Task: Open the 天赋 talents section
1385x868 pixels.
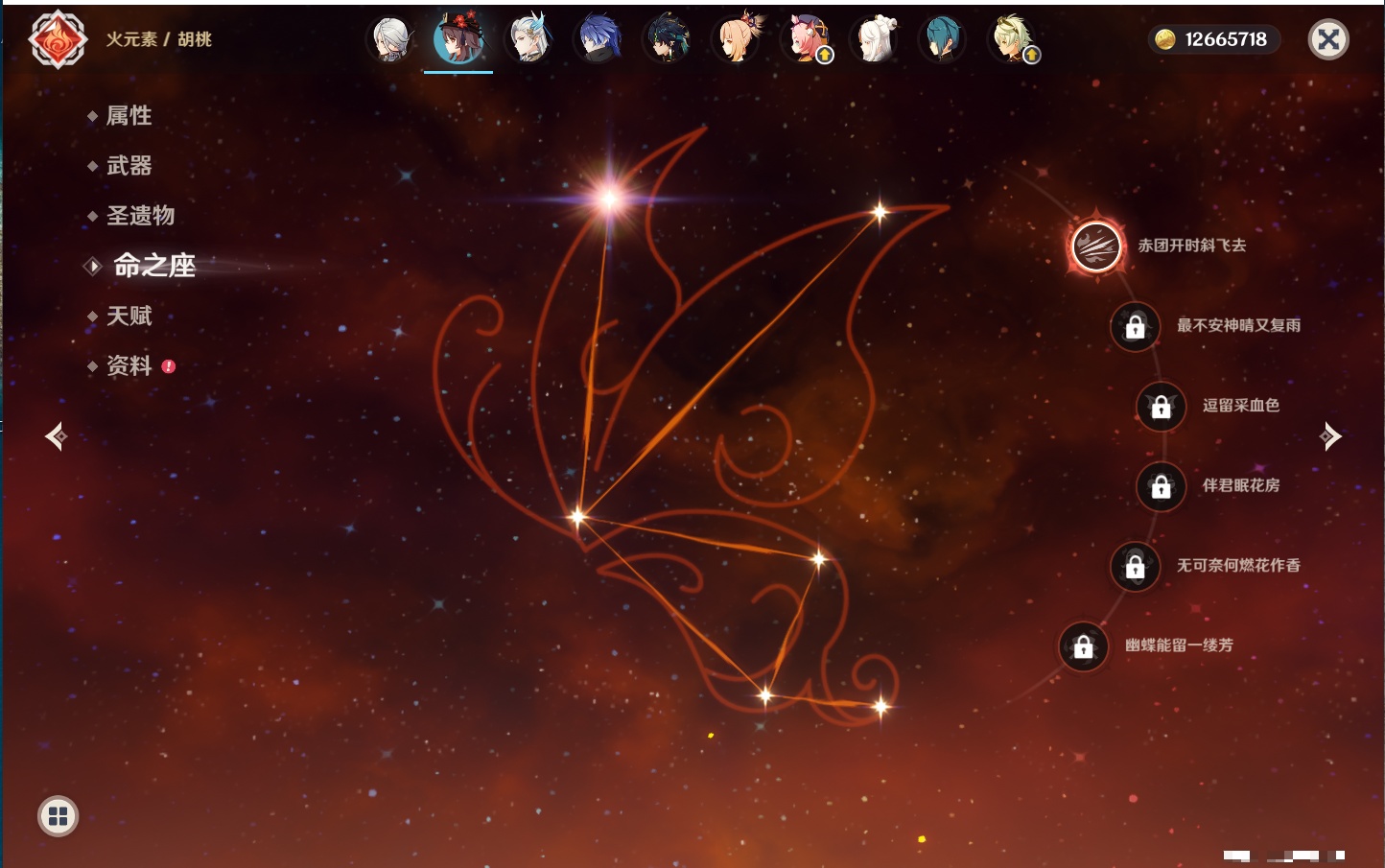Action: click(129, 316)
